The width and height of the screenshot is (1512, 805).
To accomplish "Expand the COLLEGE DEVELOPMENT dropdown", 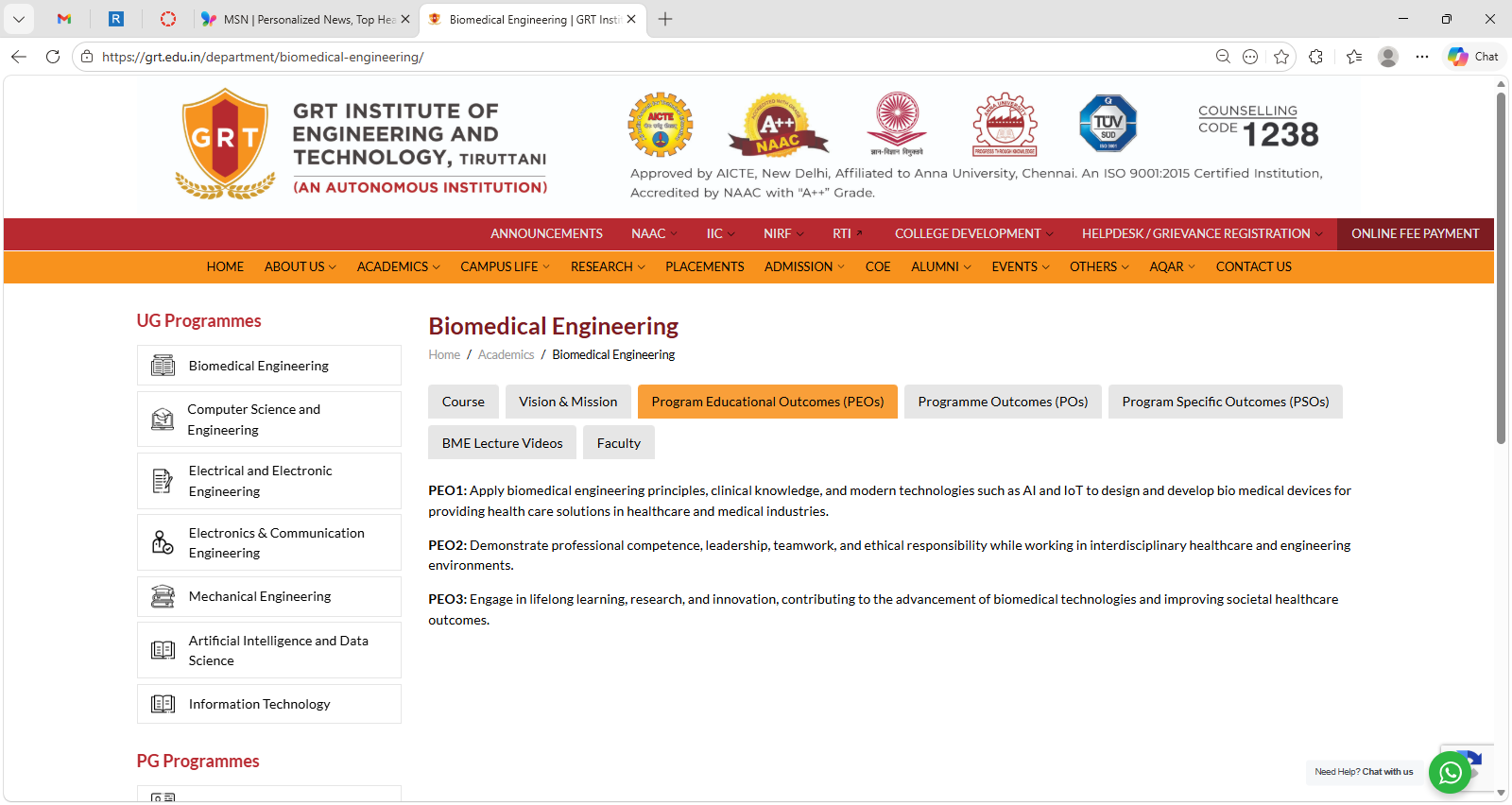I will [x=973, y=233].
